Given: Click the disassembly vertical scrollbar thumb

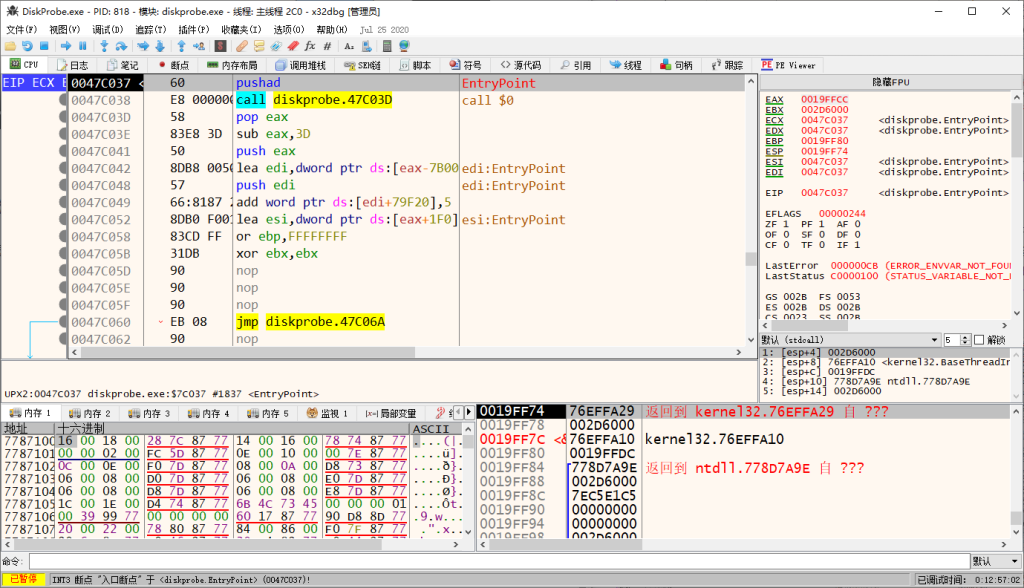Looking at the screenshot, I should (750, 259).
